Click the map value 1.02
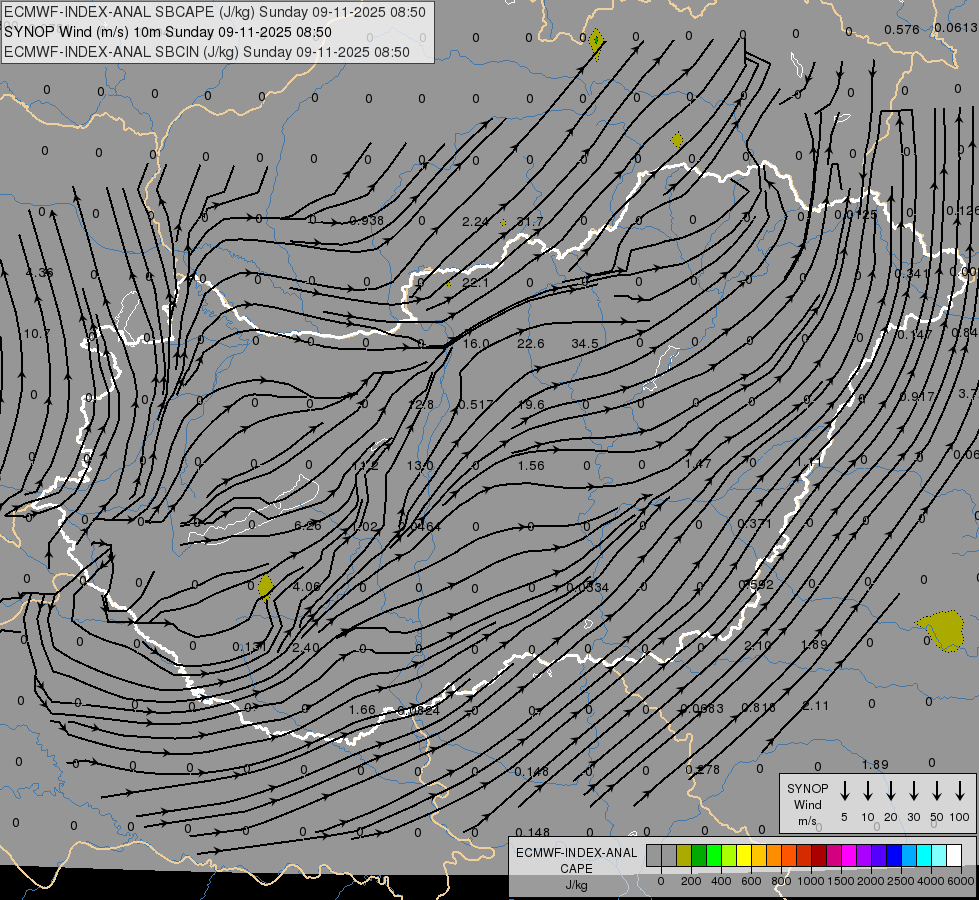Viewport: 979px width, 900px height. [365, 527]
